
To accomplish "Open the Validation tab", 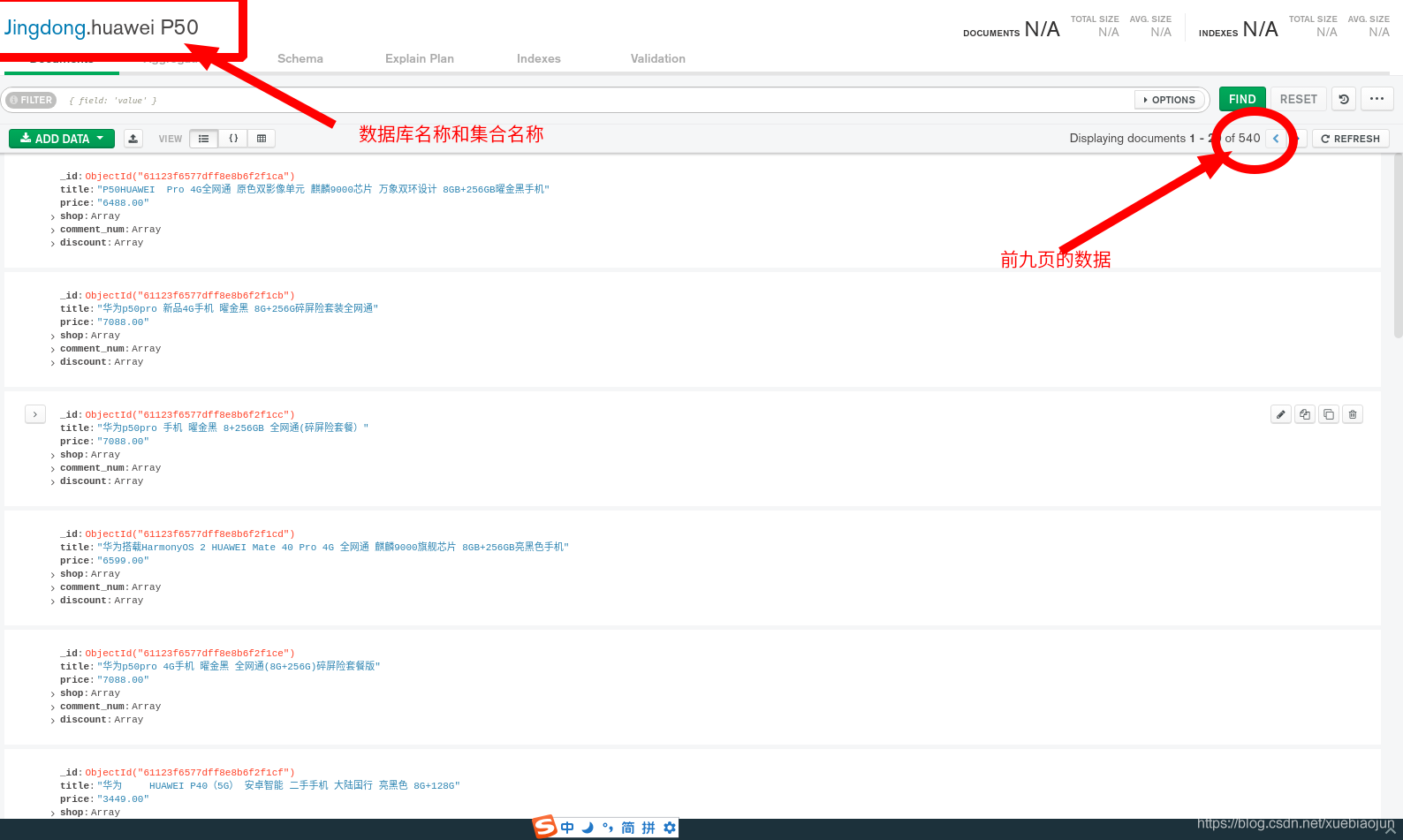I will point(658,58).
